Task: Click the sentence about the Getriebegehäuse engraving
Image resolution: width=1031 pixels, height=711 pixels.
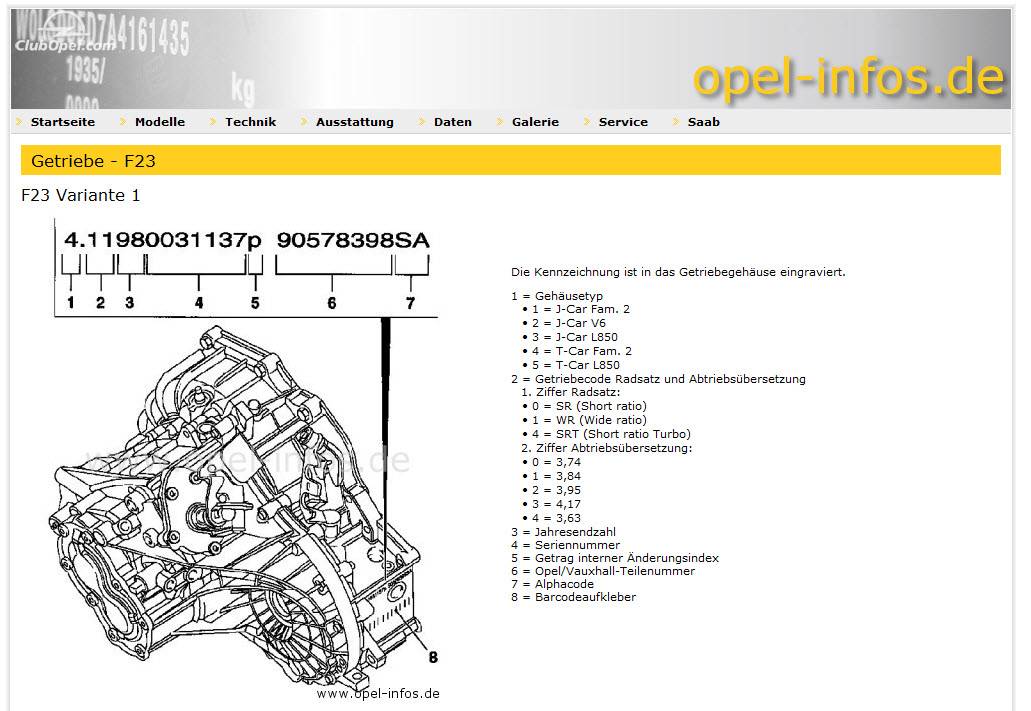Action: point(678,272)
